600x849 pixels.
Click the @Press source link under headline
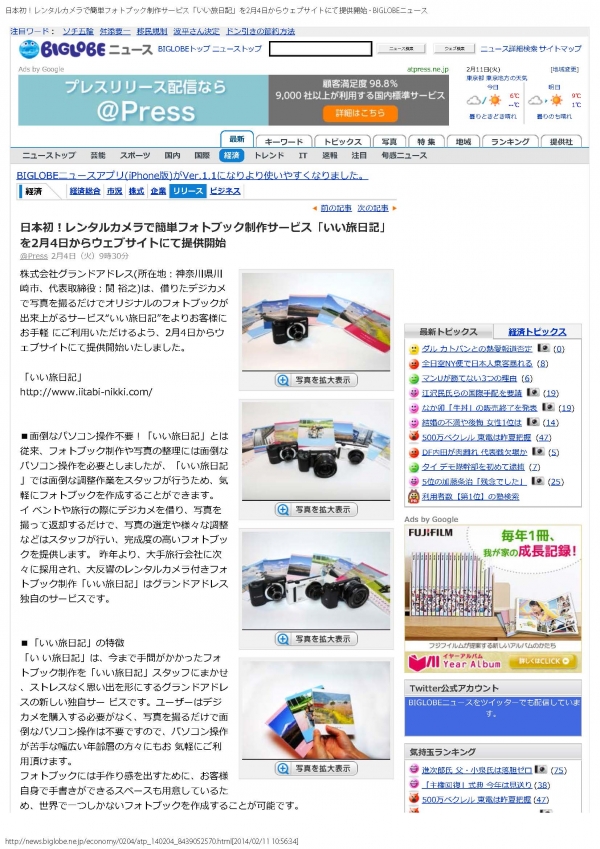click(x=34, y=256)
